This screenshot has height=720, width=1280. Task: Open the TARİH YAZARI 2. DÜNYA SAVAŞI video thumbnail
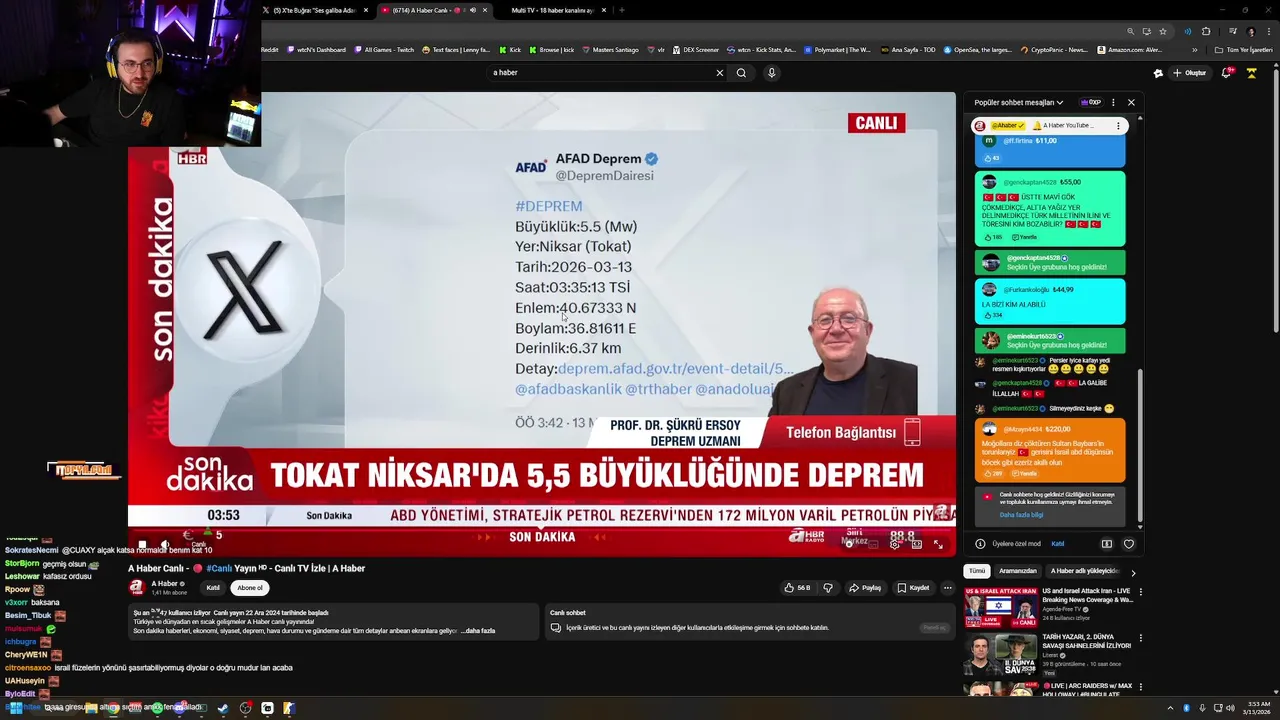click(x=1000, y=654)
